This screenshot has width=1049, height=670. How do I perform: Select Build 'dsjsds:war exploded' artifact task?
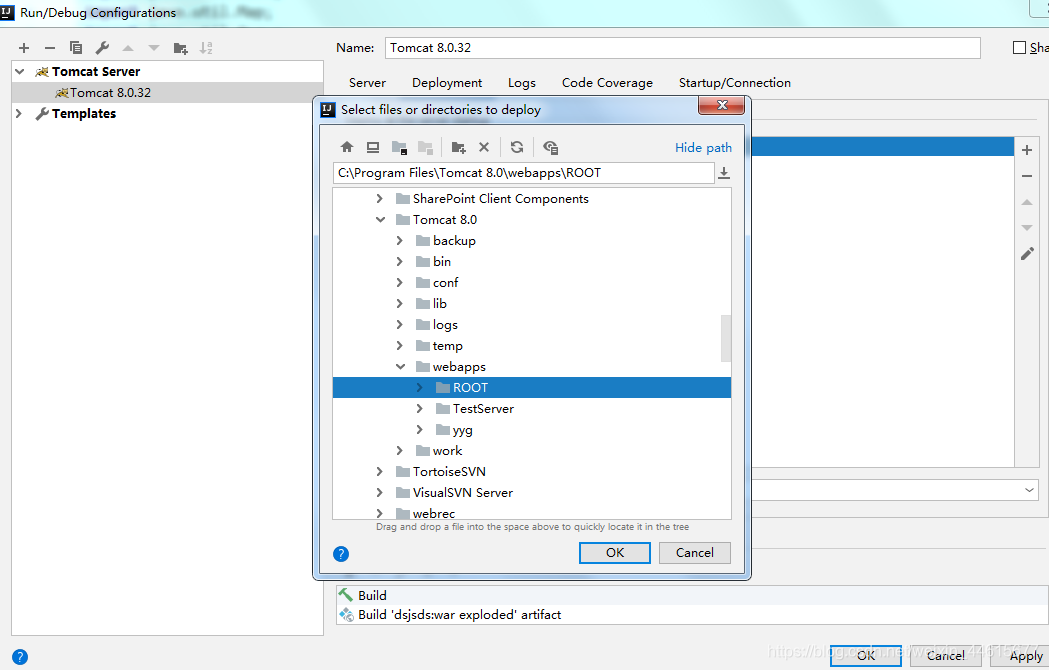tap(692, 614)
